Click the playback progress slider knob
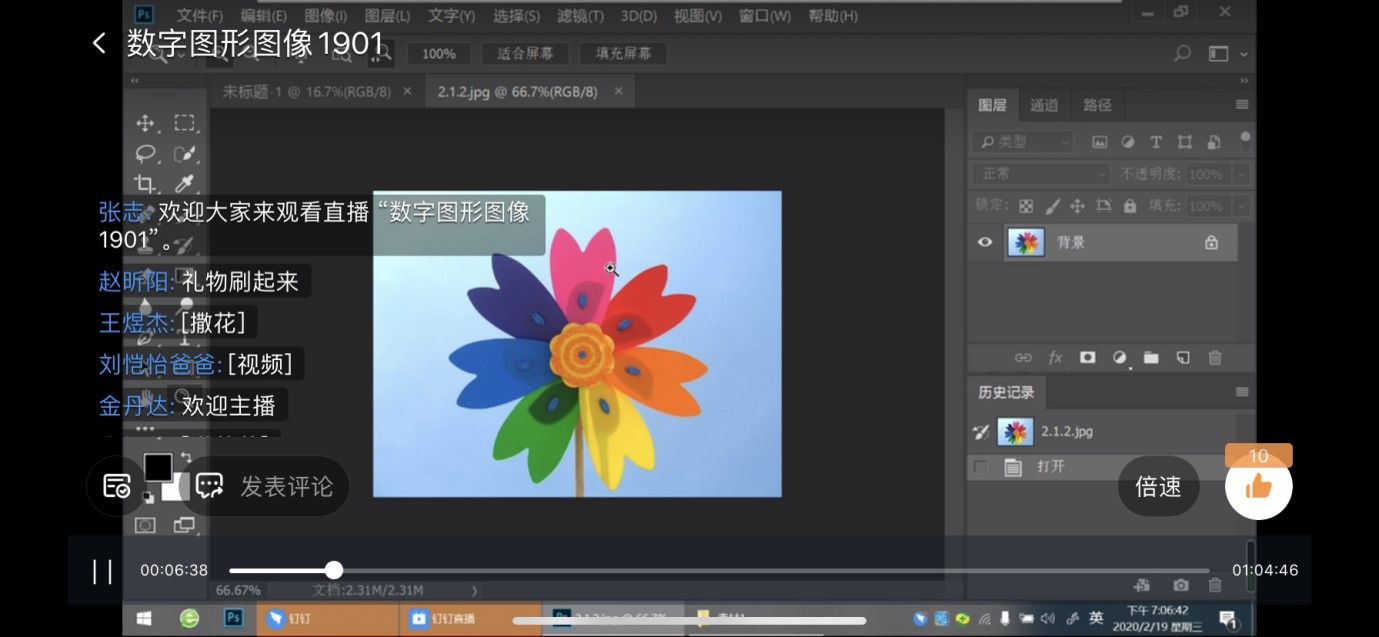Image resolution: width=1379 pixels, height=637 pixels. [x=334, y=570]
